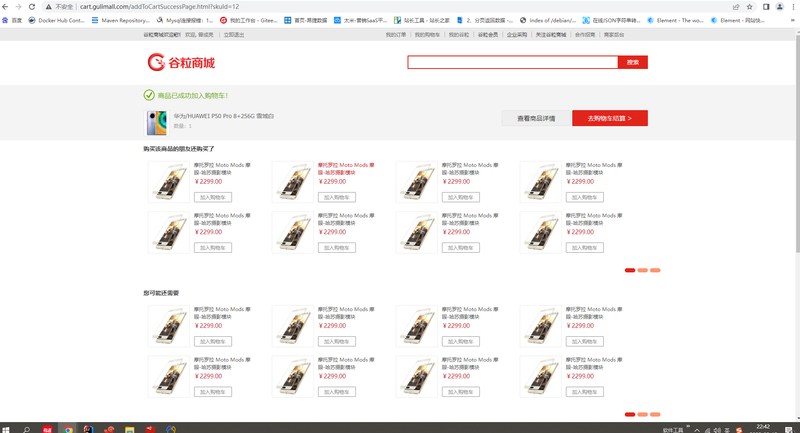Open the 我的工作台 - Gitee bookmark
Screen dimensions: 800x433
coord(249,20)
